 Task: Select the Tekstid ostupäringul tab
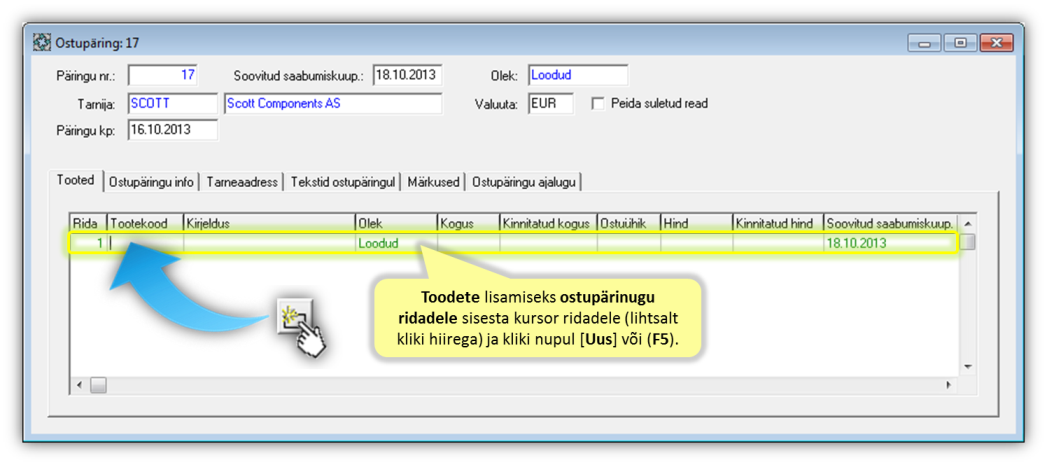coord(342,182)
